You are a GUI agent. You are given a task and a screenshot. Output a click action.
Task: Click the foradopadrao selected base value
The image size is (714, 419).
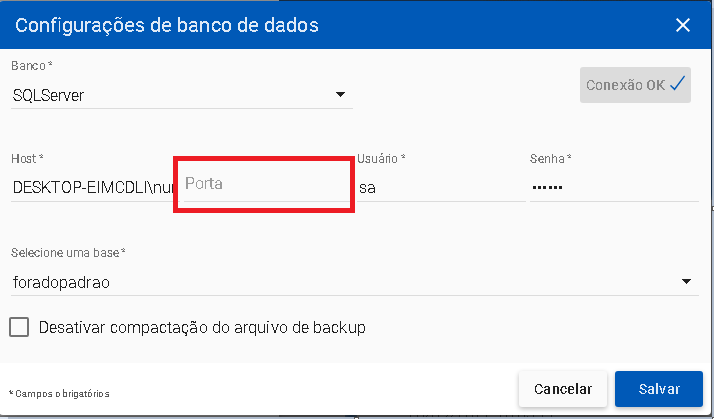(61, 282)
